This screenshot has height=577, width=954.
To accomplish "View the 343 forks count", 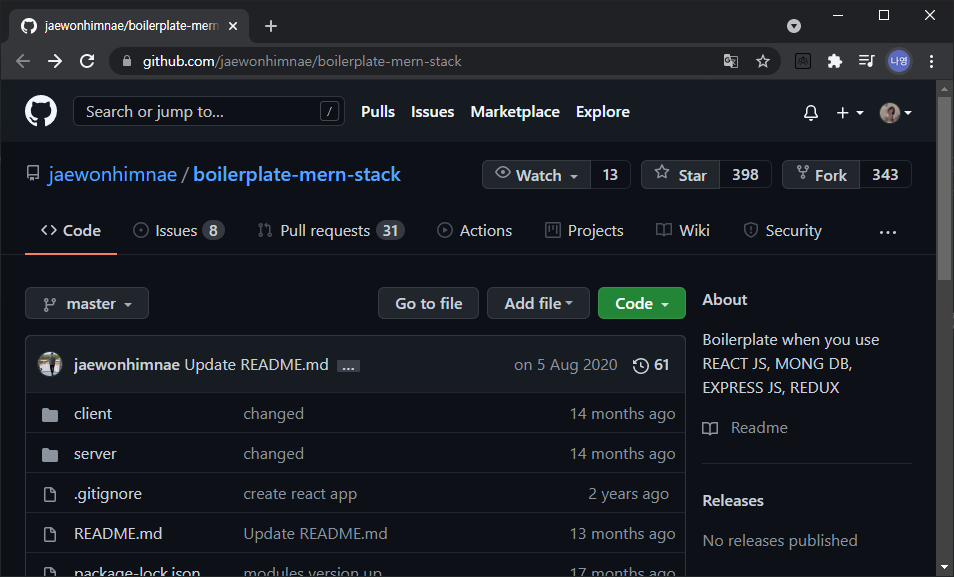I will coord(885,175).
